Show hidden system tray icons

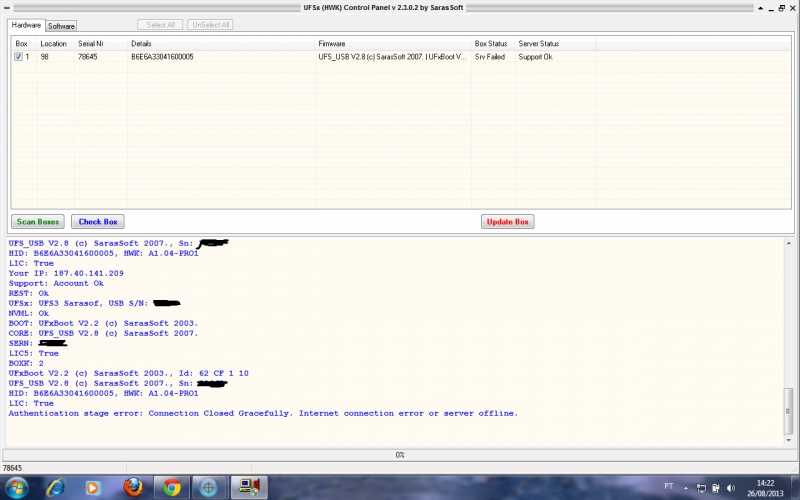click(x=685, y=488)
